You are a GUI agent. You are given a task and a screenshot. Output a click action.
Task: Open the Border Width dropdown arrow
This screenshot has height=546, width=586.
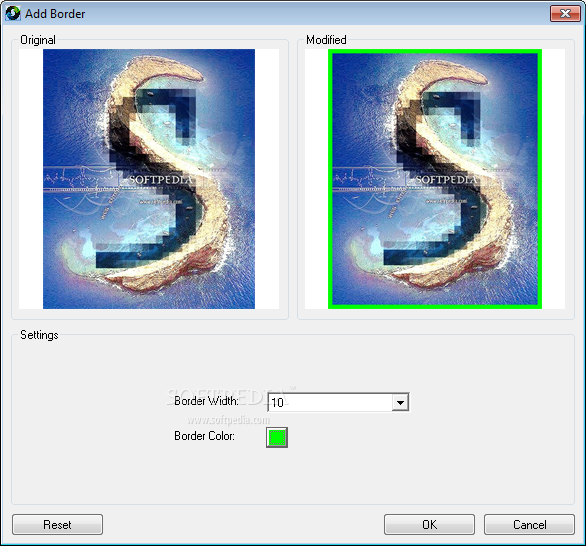pyautogui.click(x=400, y=402)
